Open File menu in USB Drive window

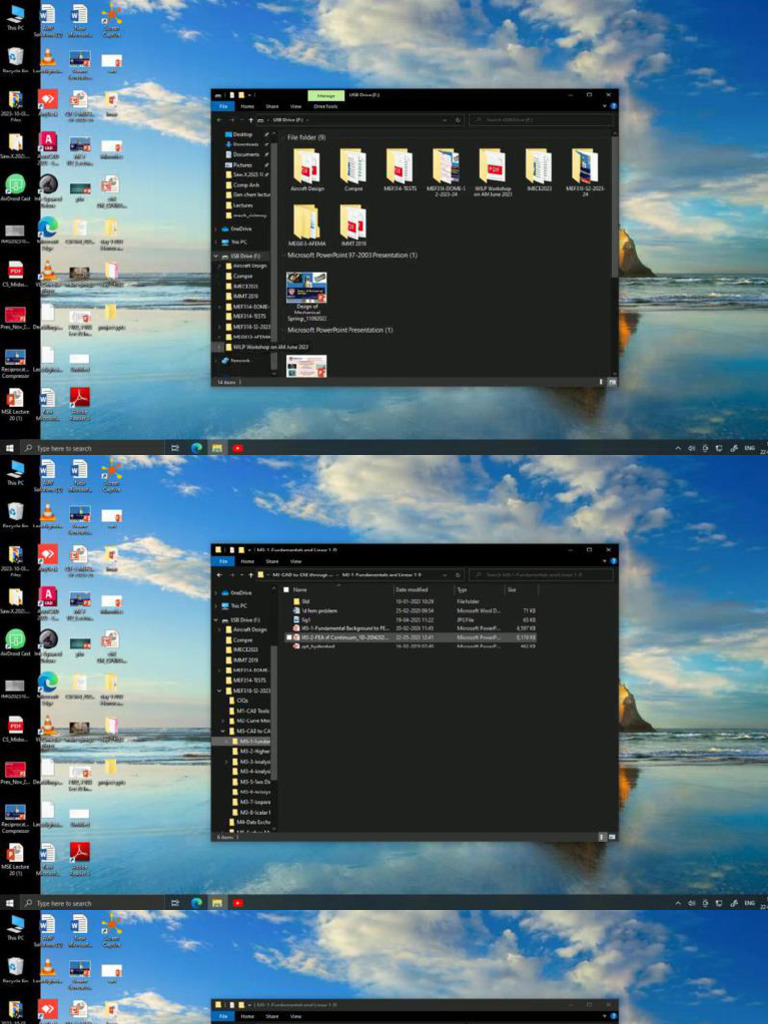click(223, 106)
